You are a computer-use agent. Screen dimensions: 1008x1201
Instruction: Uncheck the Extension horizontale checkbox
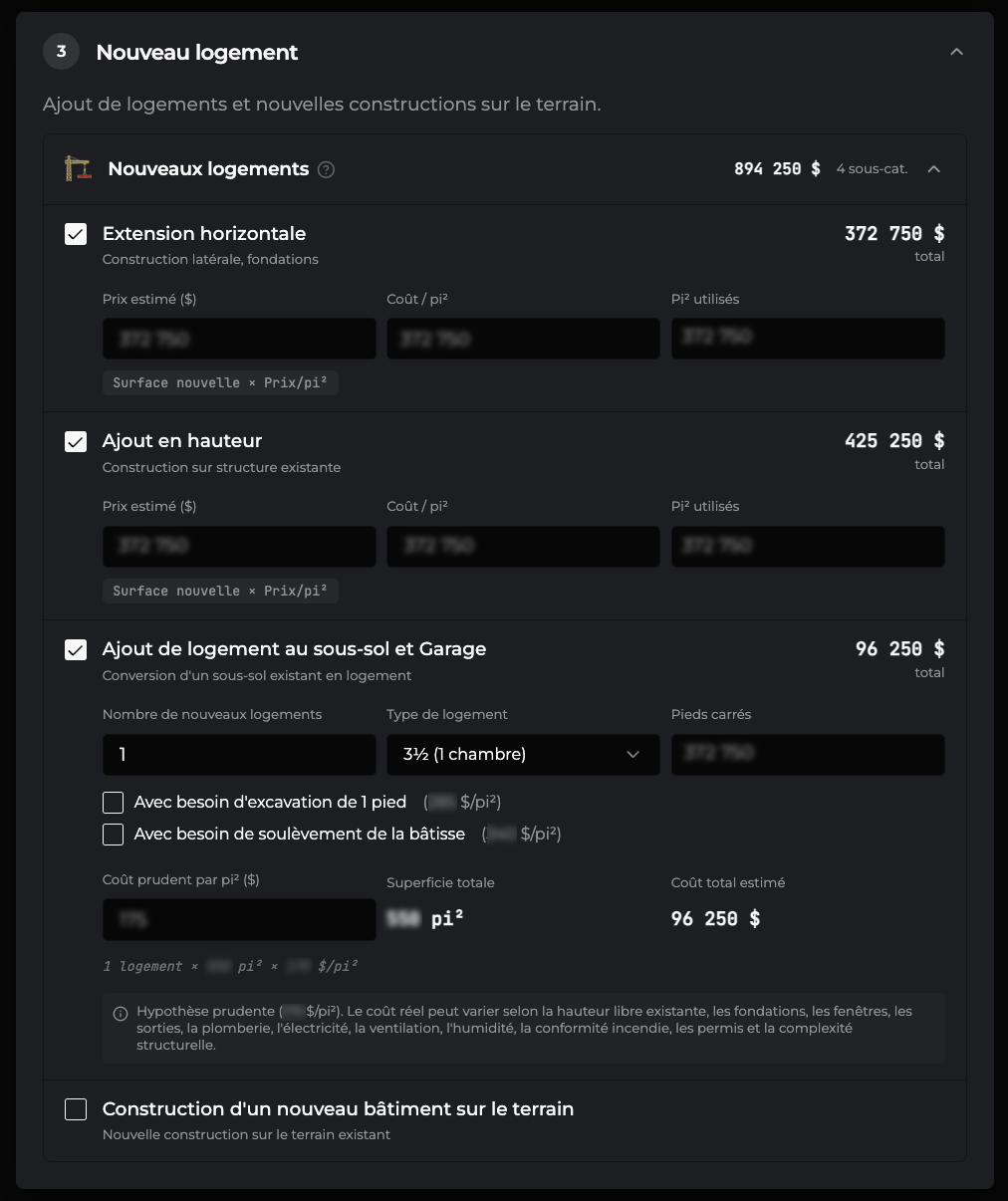76,234
